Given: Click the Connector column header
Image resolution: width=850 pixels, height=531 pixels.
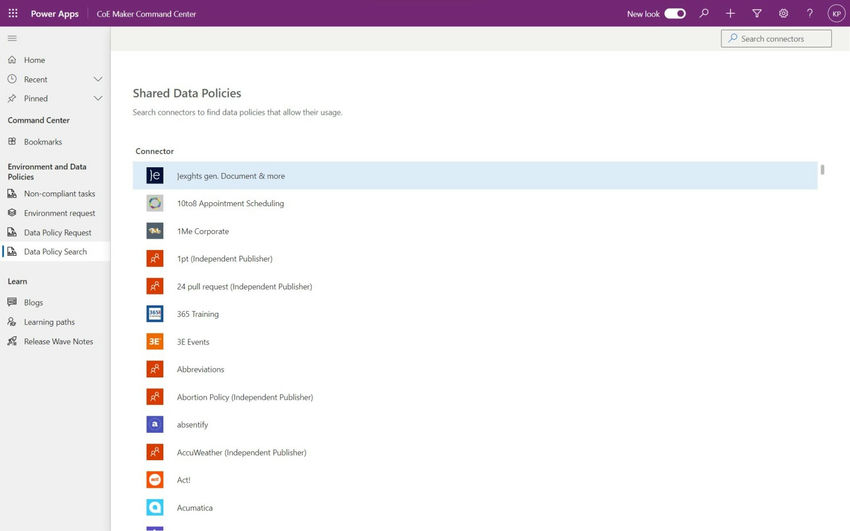Looking at the screenshot, I should pyautogui.click(x=154, y=151).
